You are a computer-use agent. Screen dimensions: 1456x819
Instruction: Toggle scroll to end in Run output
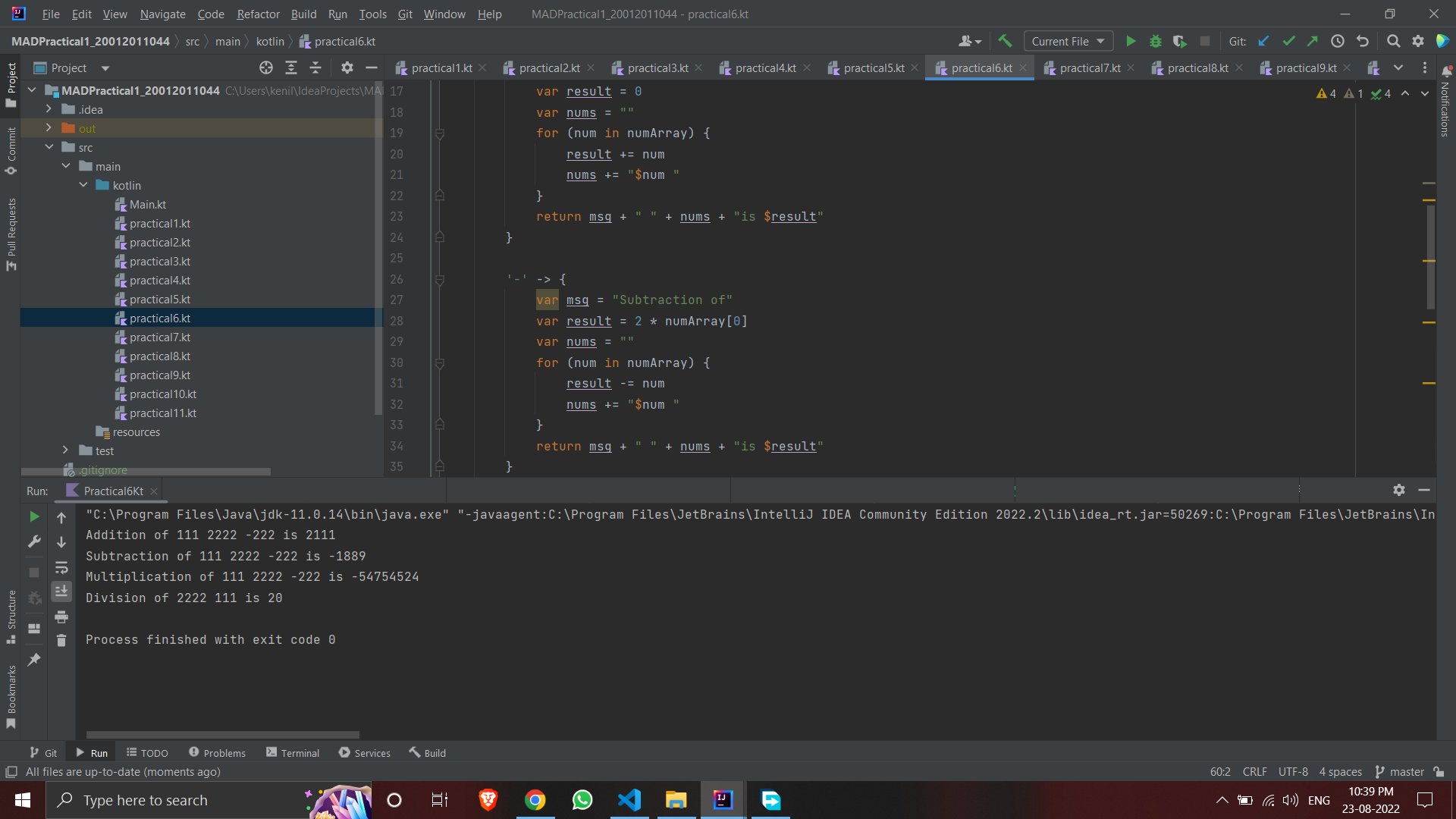click(61, 592)
